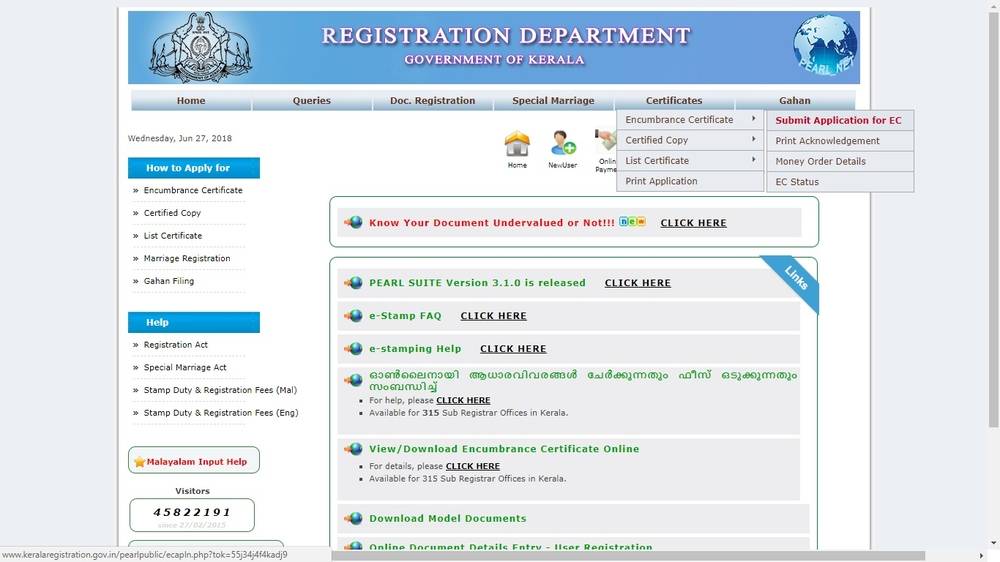Screen dimensions: 1000x562
Task: Open Stamp Duty & Registration Fees (Mal)
Action: point(220,390)
